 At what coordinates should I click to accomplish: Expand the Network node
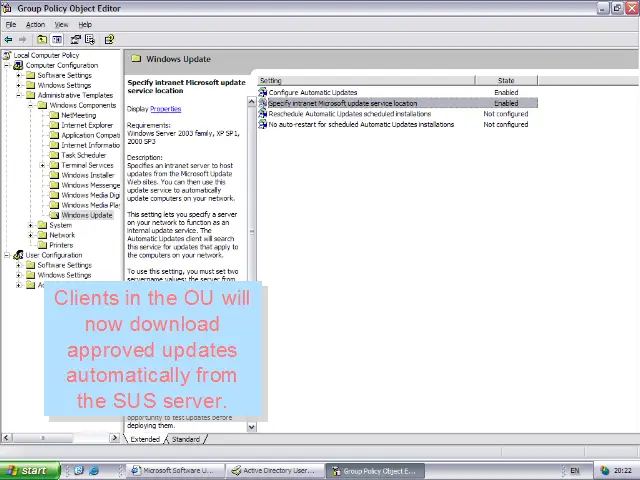(30, 235)
